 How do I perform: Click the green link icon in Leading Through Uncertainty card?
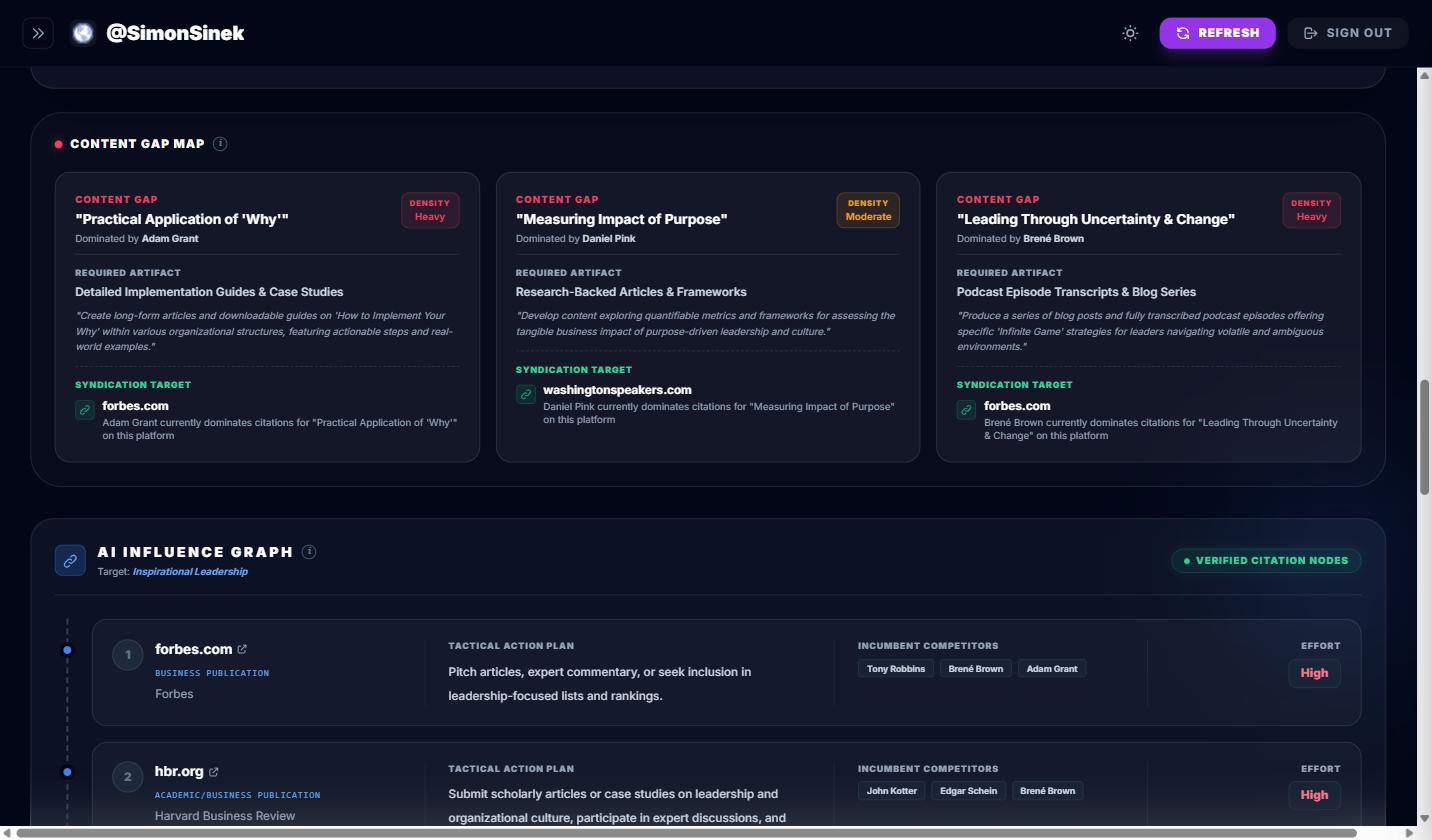click(965, 410)
